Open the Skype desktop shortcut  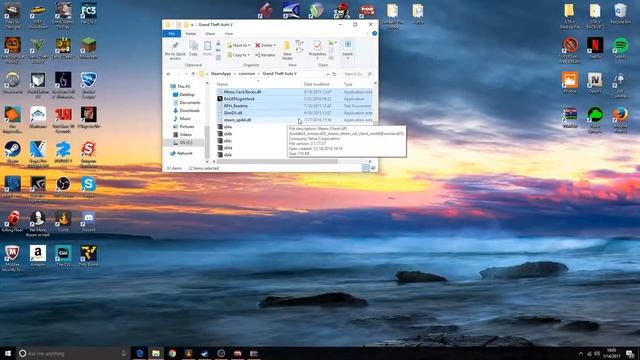[x=88, y=186]
